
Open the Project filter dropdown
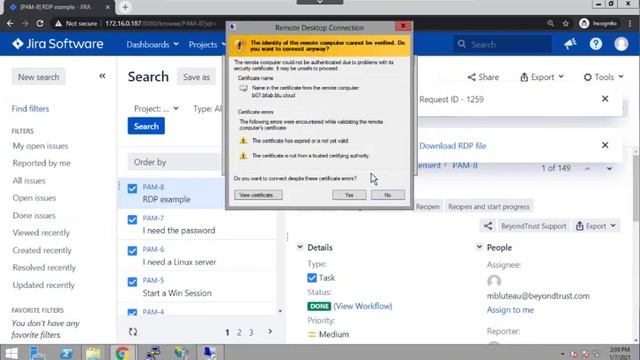pyautogui.click(x=156, y=109)
